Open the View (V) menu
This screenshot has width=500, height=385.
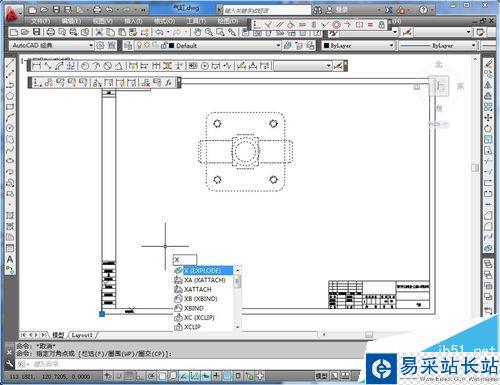pyautogui.click(x=103, y=21)
